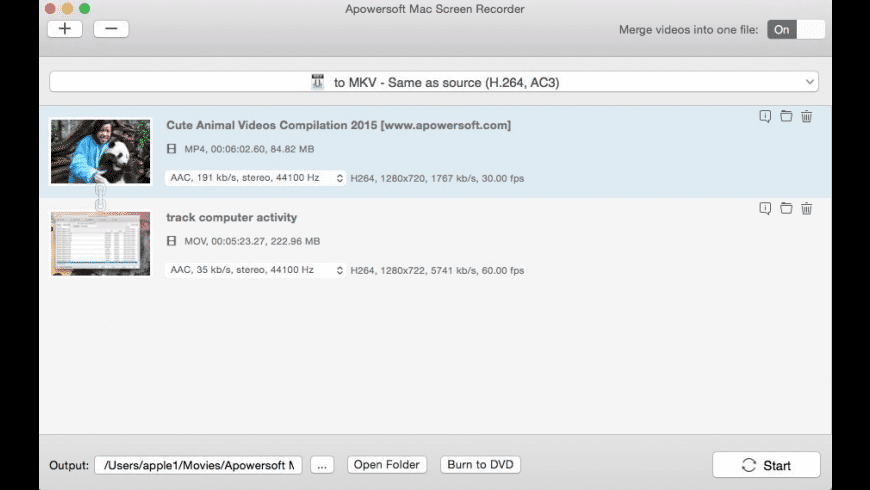Select title Cute Animal Videos Compilation 2015

(338, 125)
